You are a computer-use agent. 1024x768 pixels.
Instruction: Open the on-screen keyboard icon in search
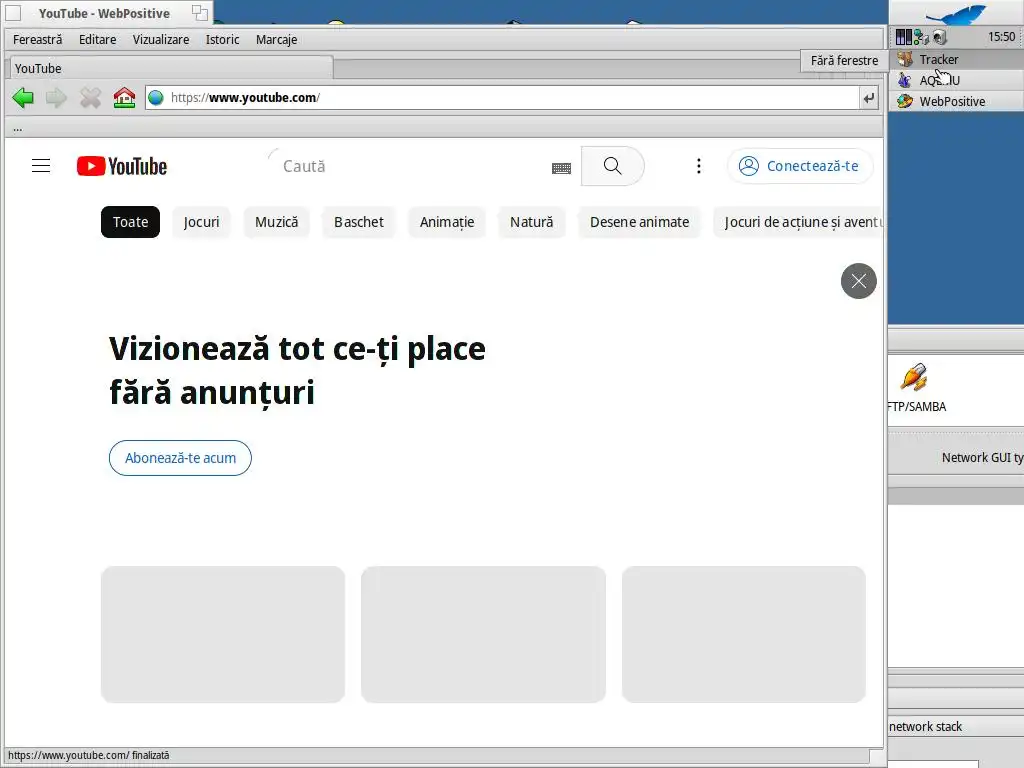tap(561, 168)
